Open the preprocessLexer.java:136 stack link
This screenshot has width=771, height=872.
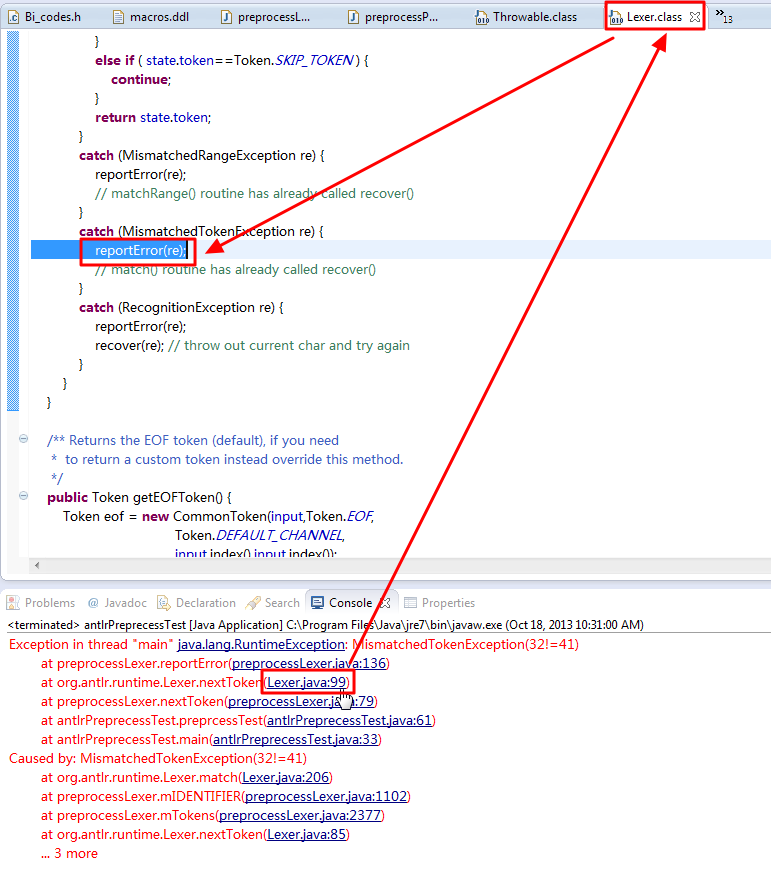pyautogui.click(x=309, y=663)
